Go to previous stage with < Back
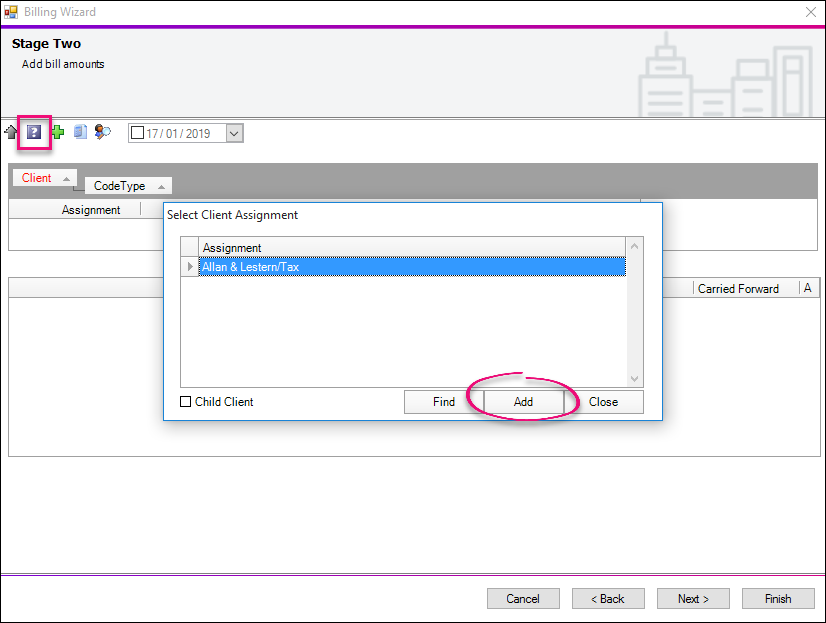This screenshot has width=826, height=623. [x=608, y=599]
